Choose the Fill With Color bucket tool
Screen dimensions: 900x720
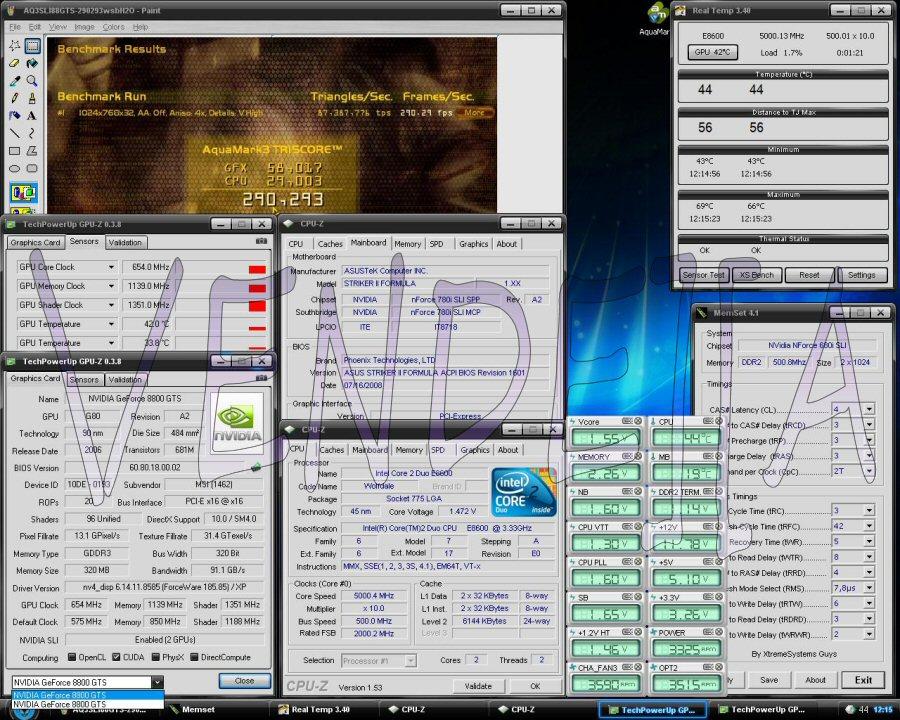32,63
